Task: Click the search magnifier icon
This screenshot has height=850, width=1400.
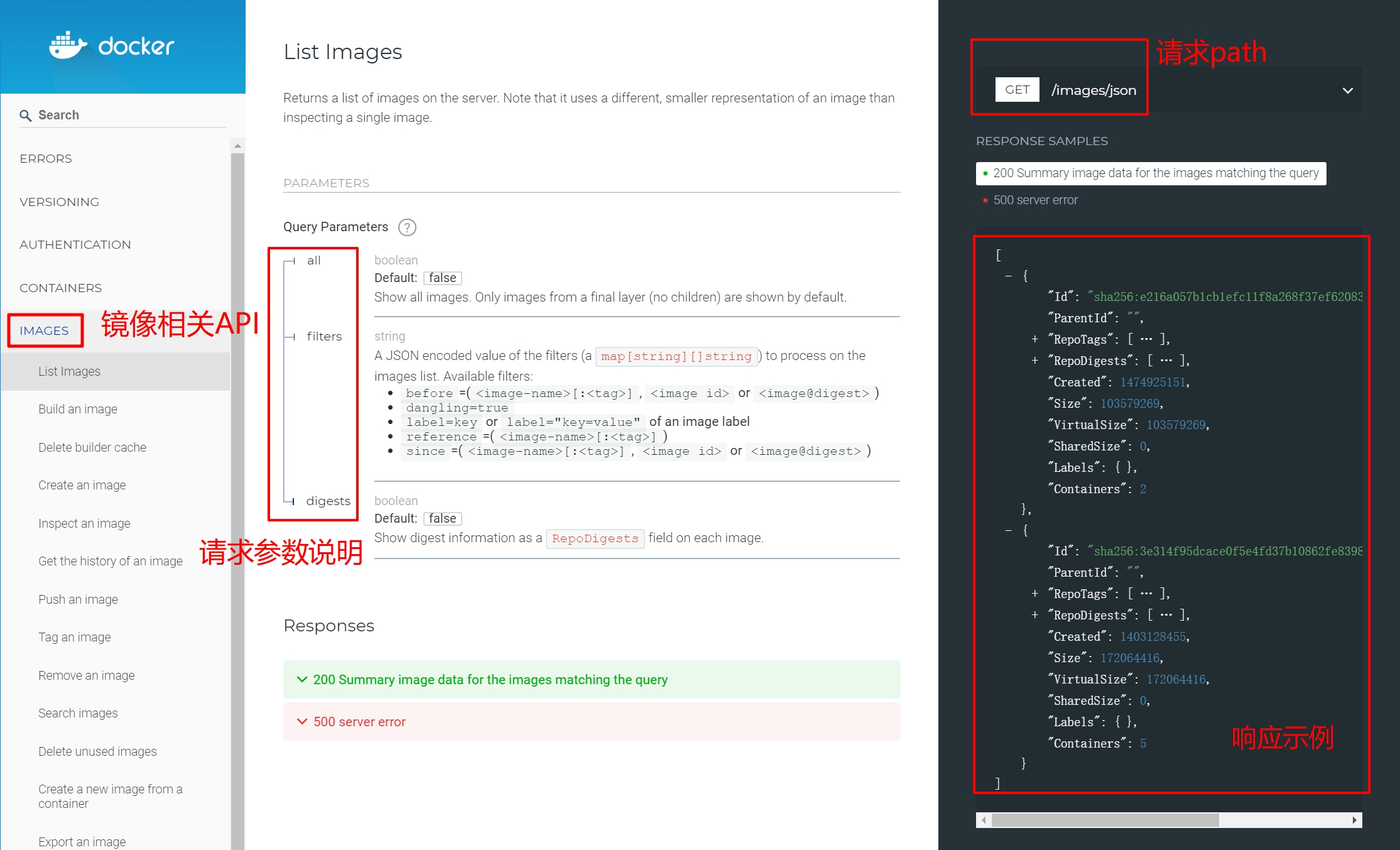Action: pyautogui.click(x=26, y=115)
